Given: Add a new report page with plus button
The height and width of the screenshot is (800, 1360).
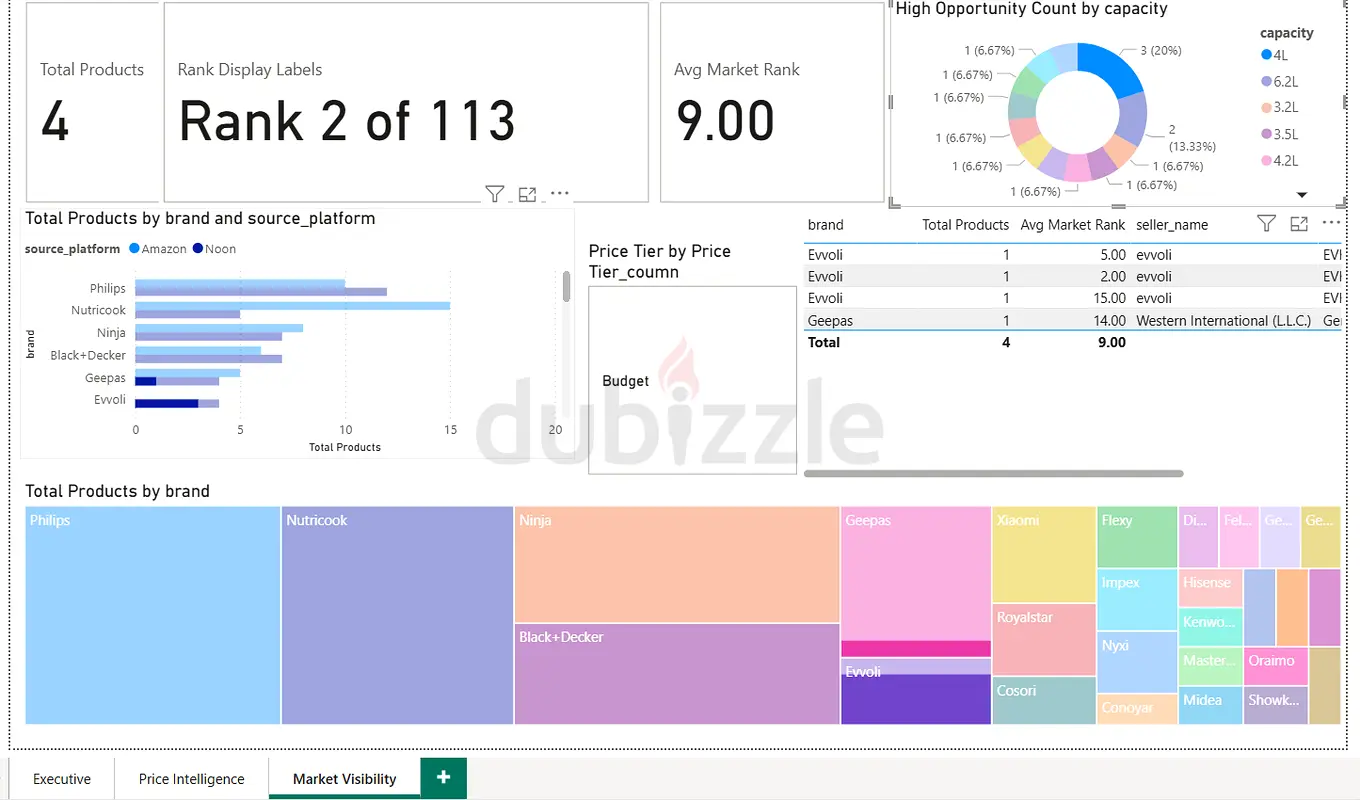Looking at the screenshot, I should 444,778.
